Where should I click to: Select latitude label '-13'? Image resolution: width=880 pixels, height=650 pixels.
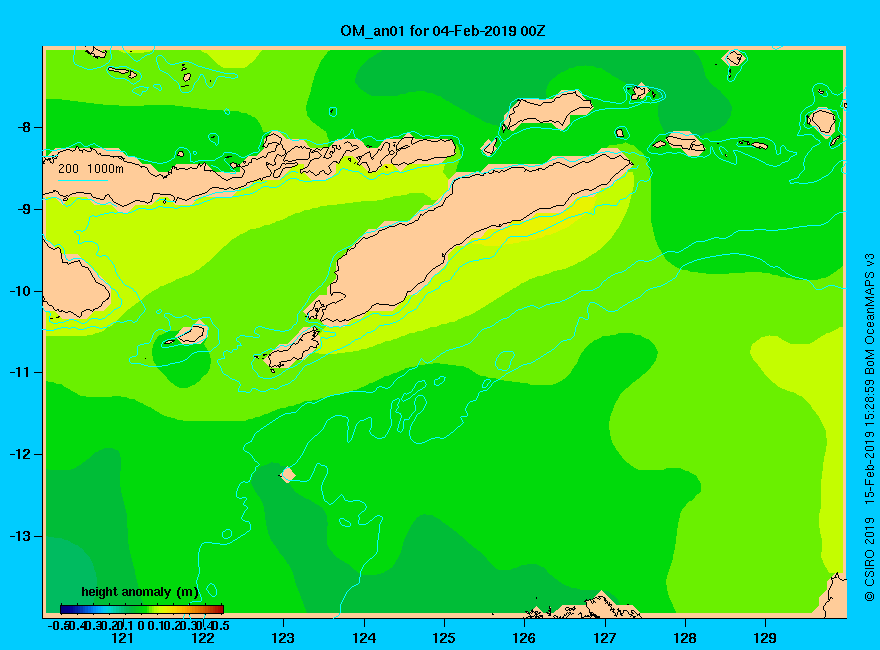[x=20, y=536]
